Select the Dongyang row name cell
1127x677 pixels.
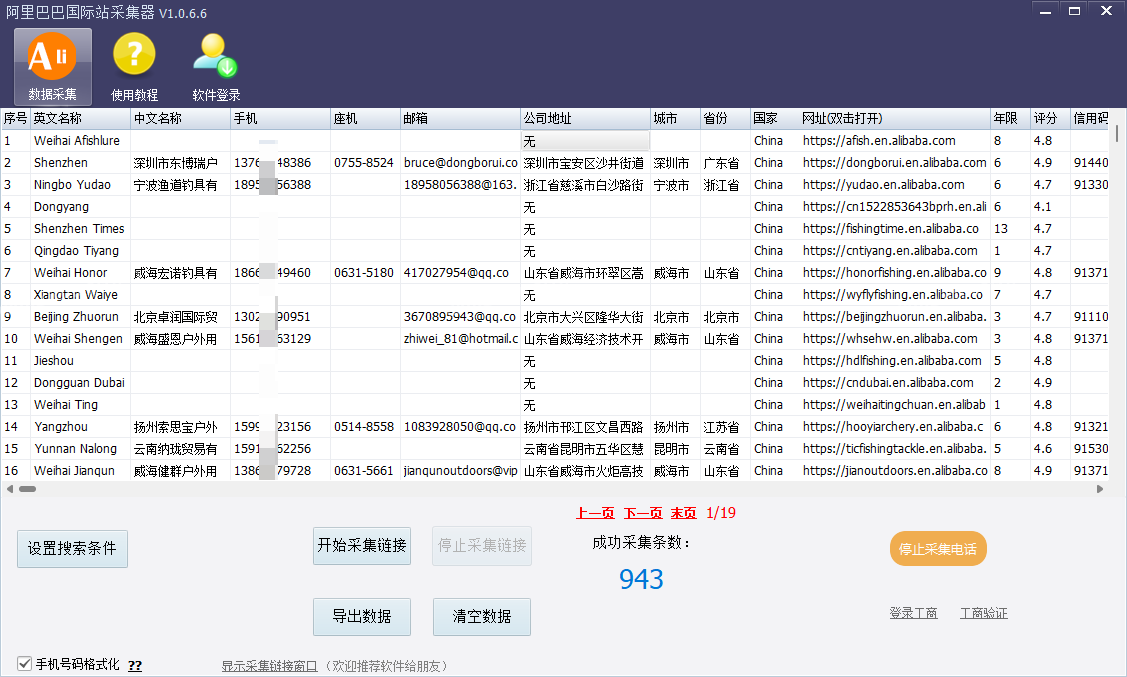point(80,207)
